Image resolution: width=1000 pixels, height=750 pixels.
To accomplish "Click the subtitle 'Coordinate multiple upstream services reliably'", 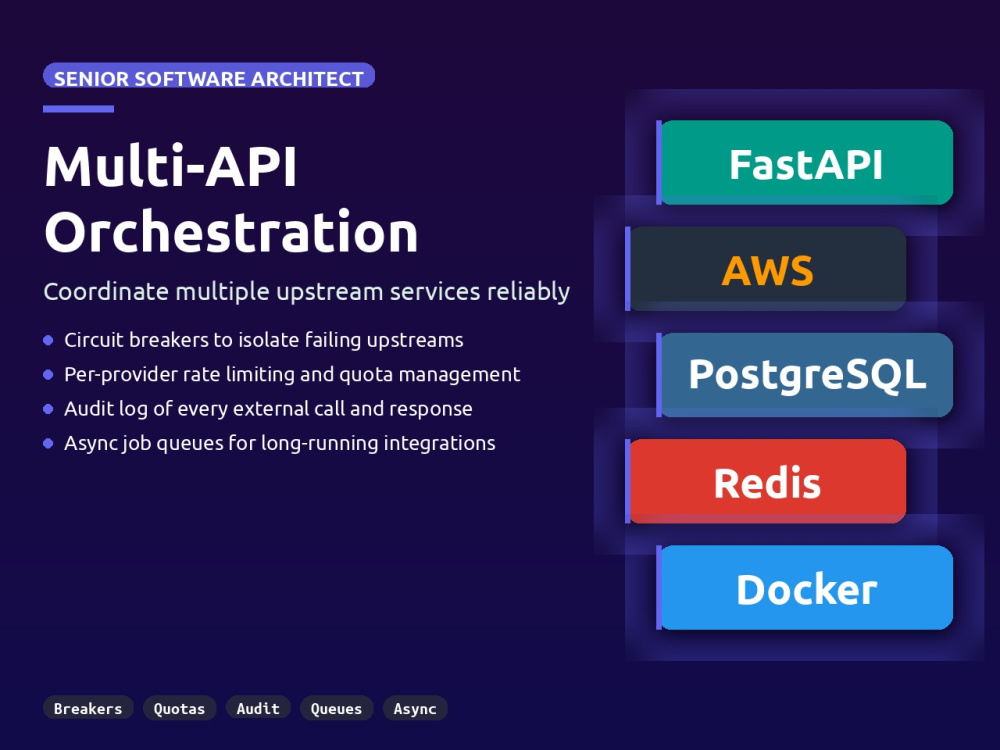I will 307,291.
